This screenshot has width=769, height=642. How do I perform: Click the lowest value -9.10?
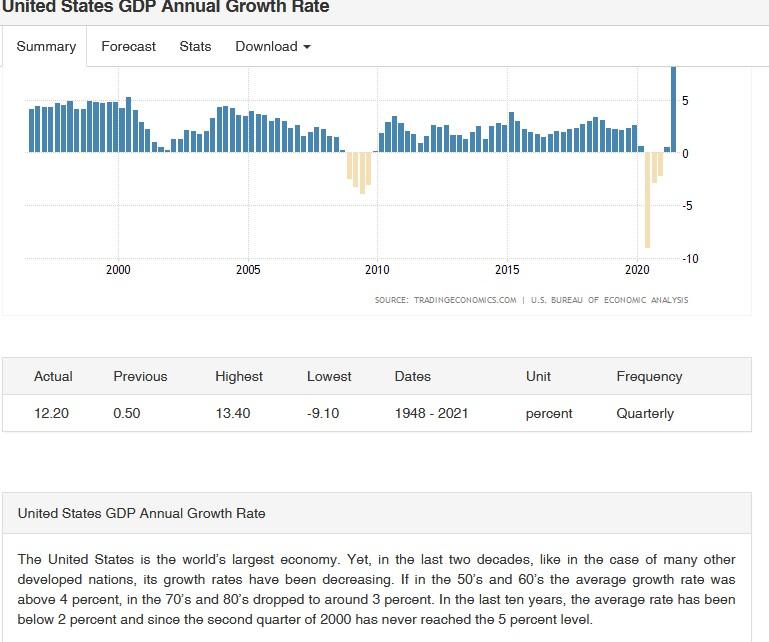[323, 413]
